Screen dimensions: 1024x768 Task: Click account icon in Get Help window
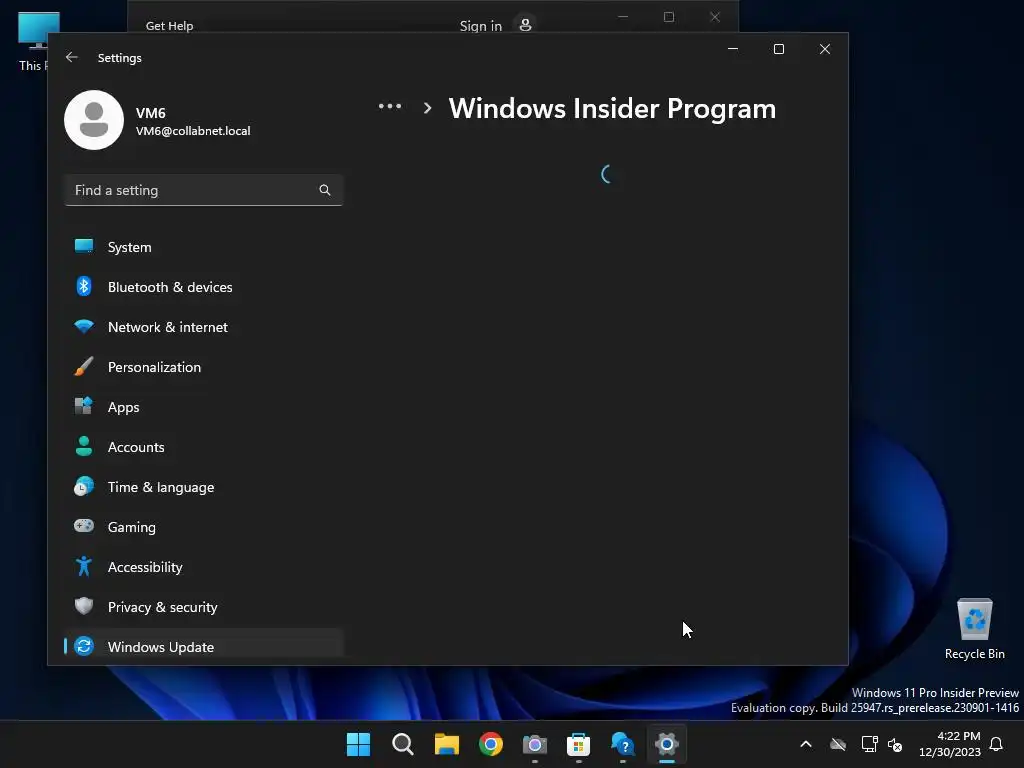pos(525,25)
